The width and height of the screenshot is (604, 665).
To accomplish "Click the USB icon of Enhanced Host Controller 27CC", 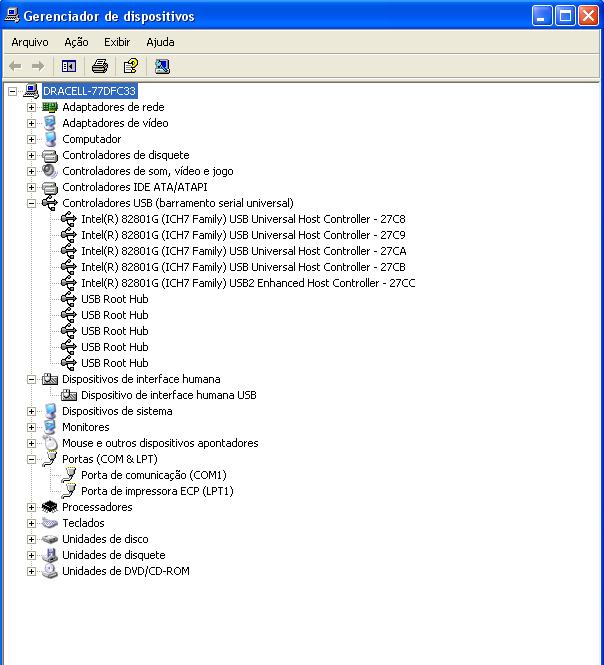I will coord(69,283).
